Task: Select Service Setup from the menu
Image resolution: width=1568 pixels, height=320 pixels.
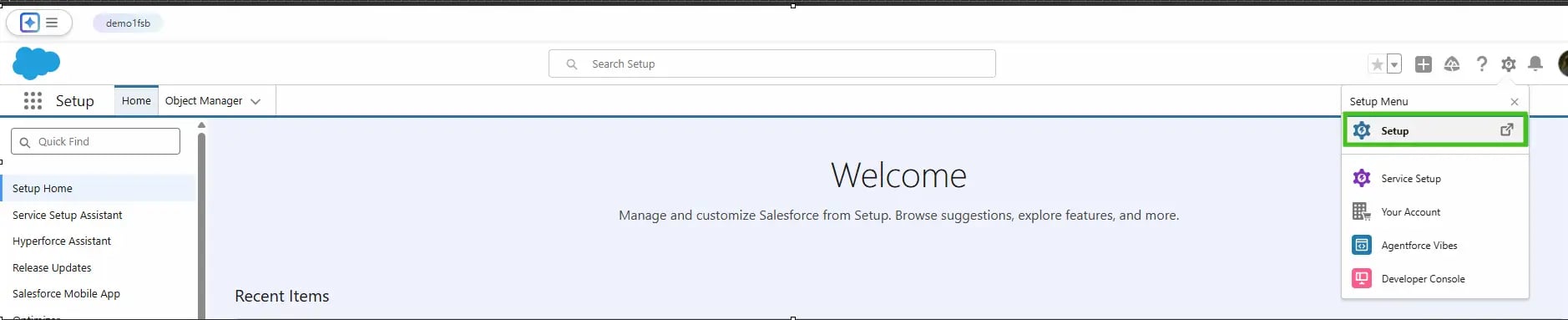Action: [1435, 178]
